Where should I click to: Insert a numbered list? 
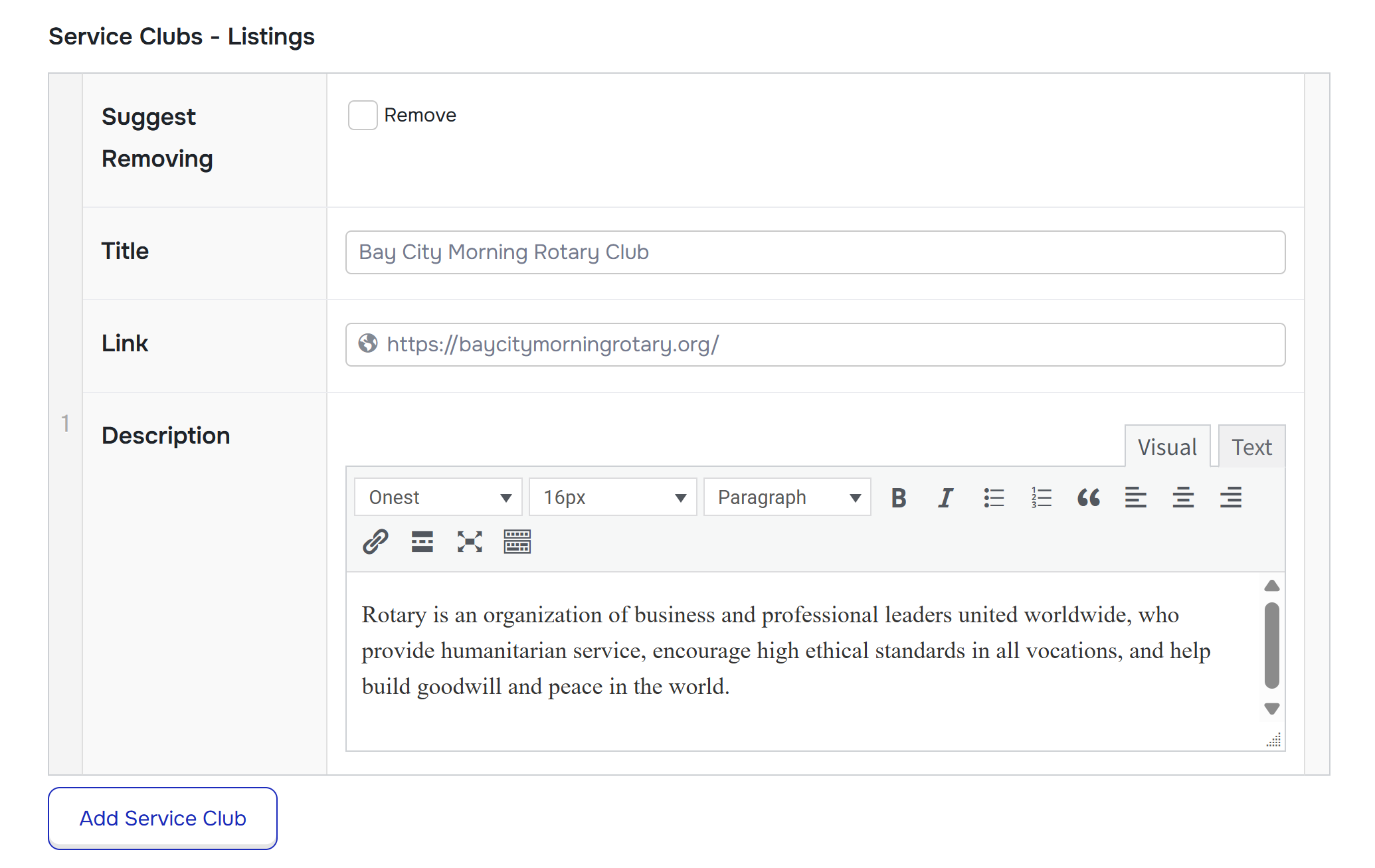(1041, 497)
